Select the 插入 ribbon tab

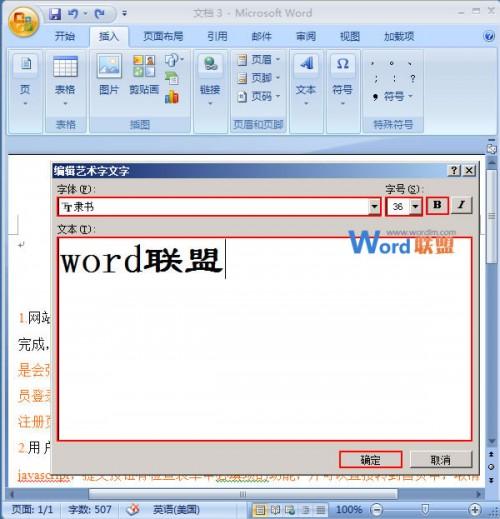coord(109,36)
